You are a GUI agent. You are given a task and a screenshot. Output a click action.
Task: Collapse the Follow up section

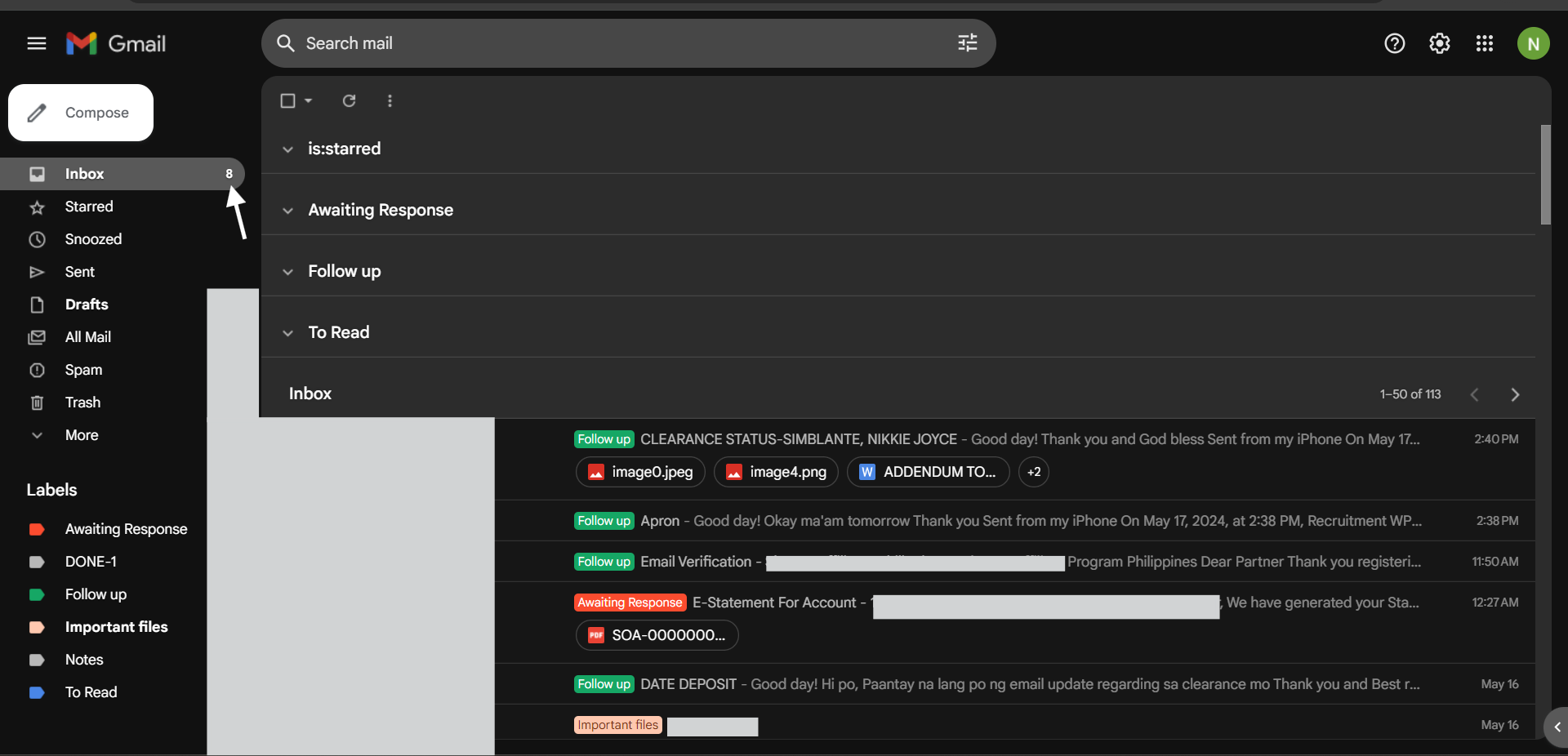287,272
